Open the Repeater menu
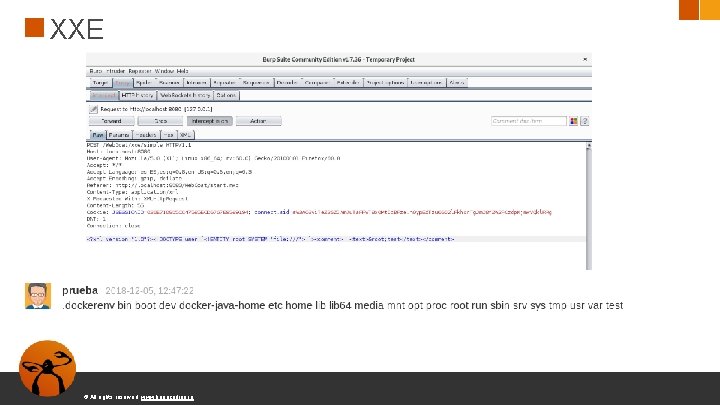The image size is (720, 405). click(x=140, y=71)
